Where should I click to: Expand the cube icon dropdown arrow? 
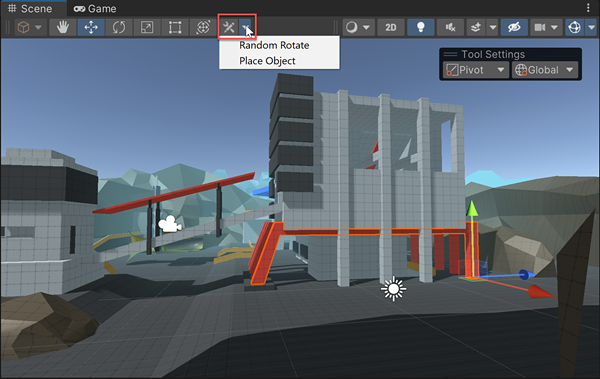38,27
